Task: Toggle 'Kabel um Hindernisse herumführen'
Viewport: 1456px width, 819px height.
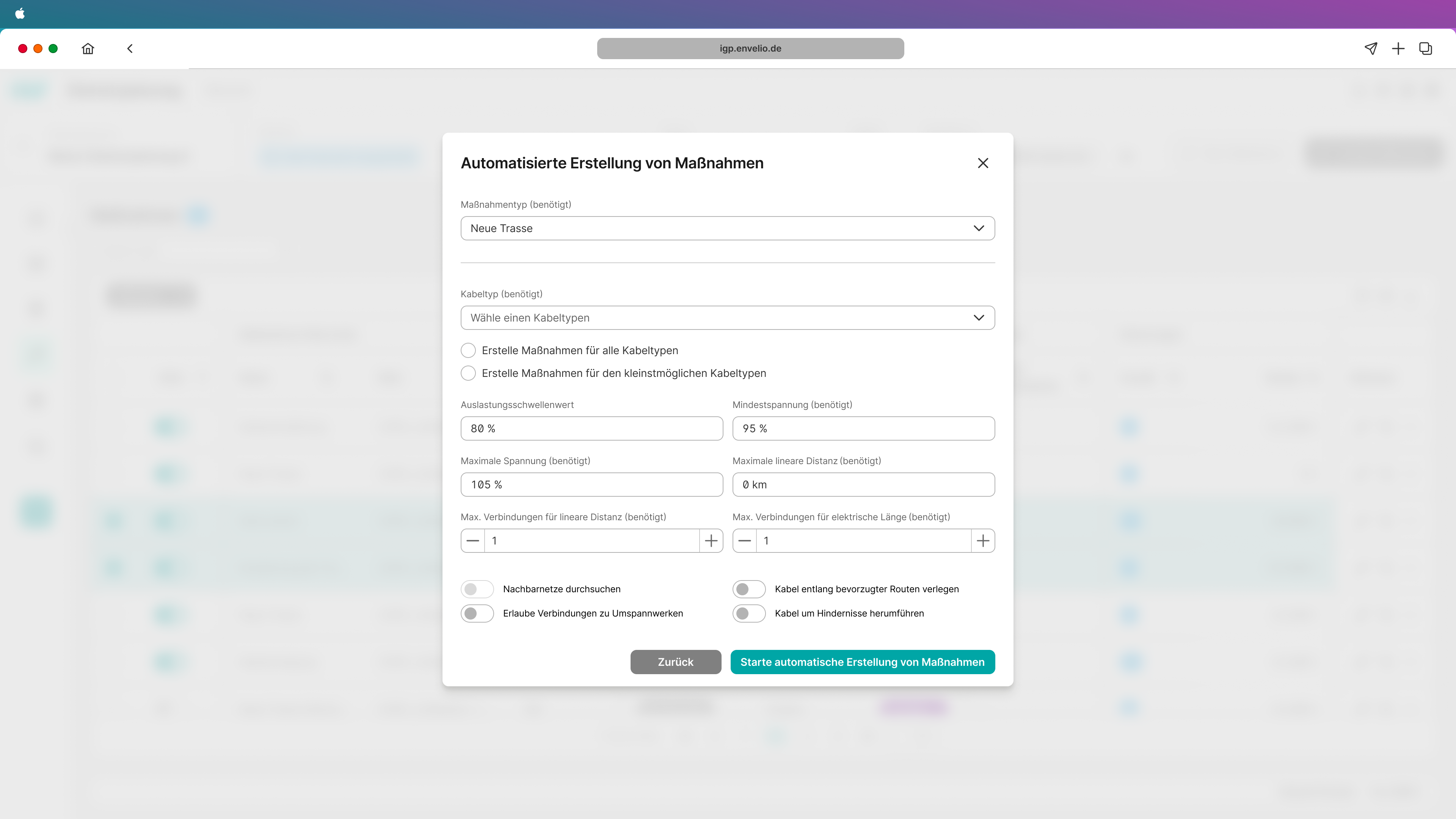Action: coord(749,613)
